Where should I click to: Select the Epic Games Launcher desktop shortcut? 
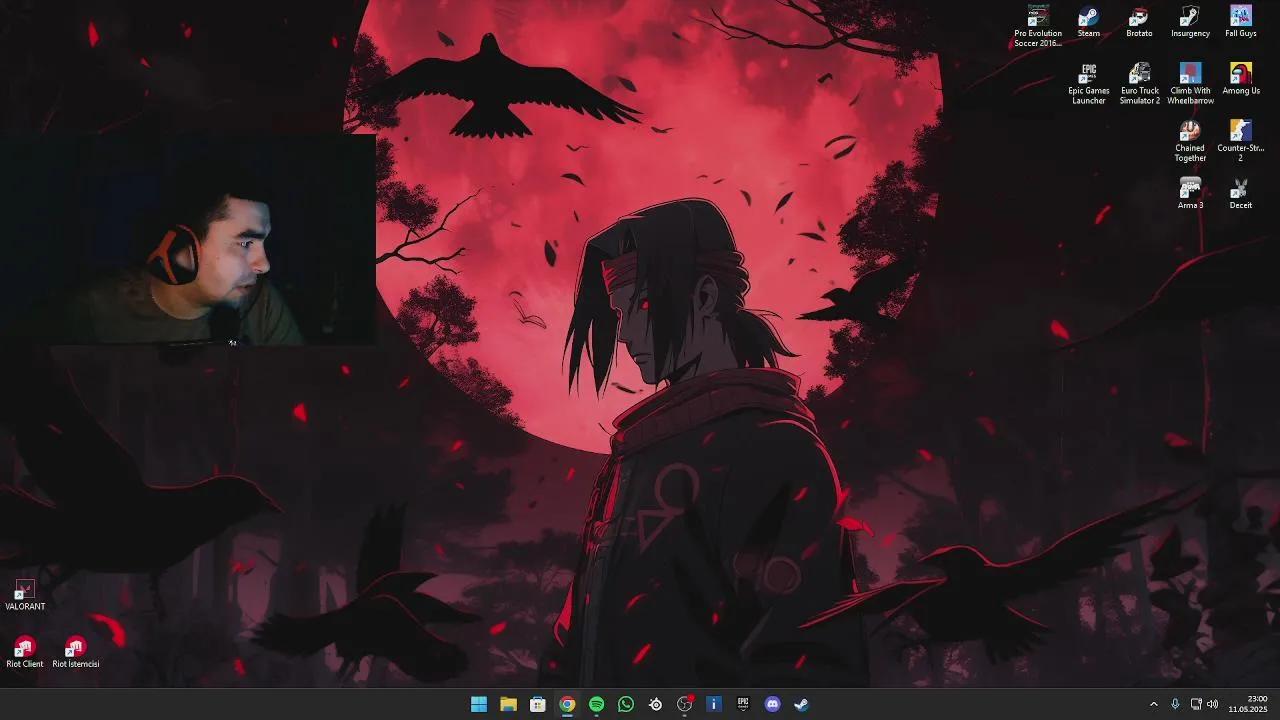[1088, 84]
